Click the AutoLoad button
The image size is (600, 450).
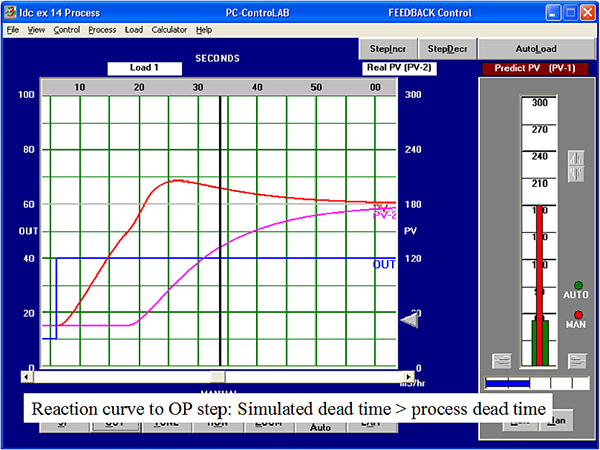536,49
